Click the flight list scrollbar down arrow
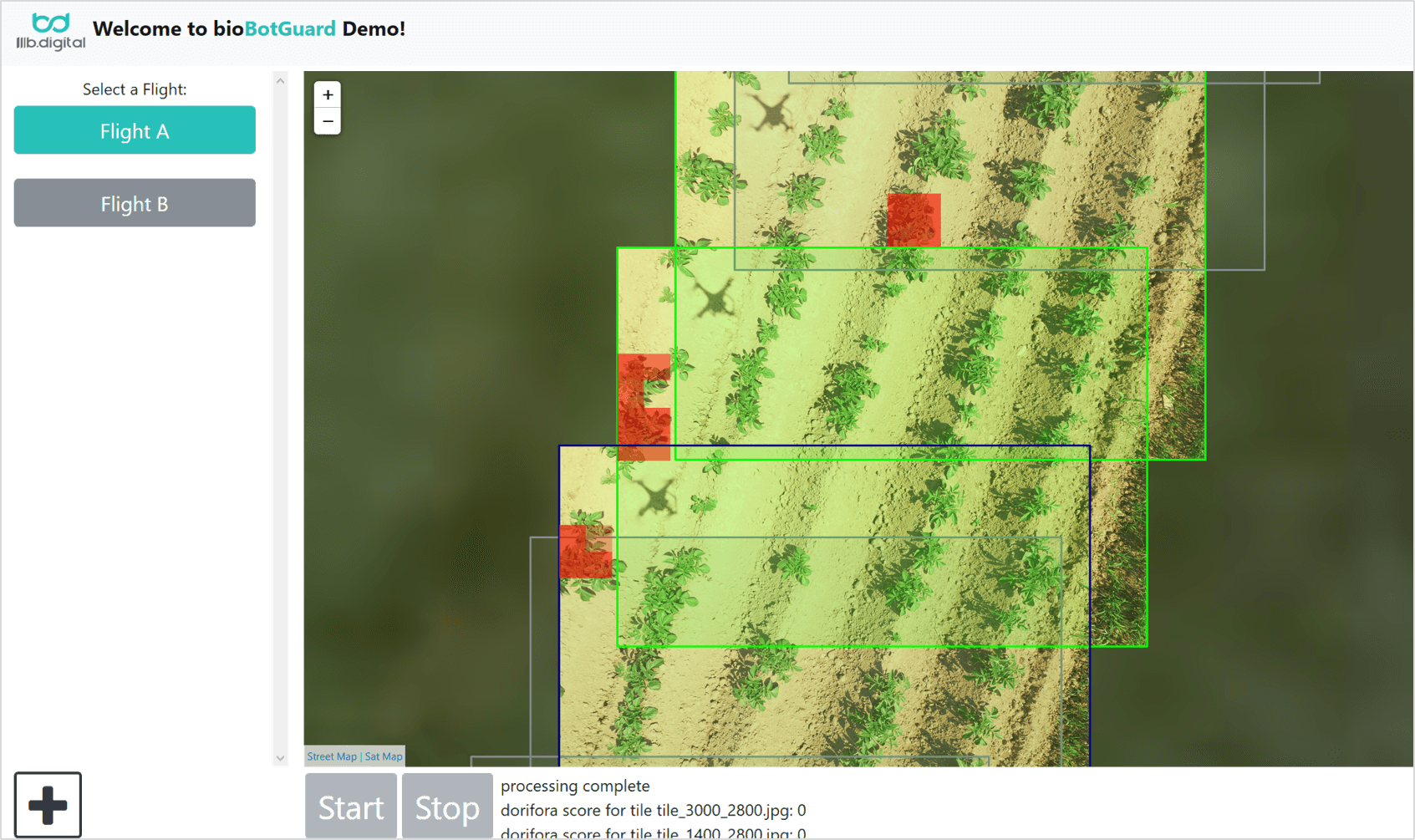This screenshot has height=840, width=1415. tap(281, 758)
